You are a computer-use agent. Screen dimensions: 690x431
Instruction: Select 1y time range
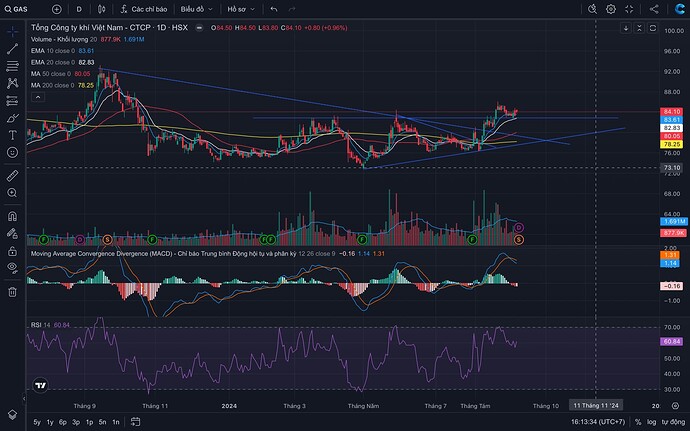pos(50,422)
